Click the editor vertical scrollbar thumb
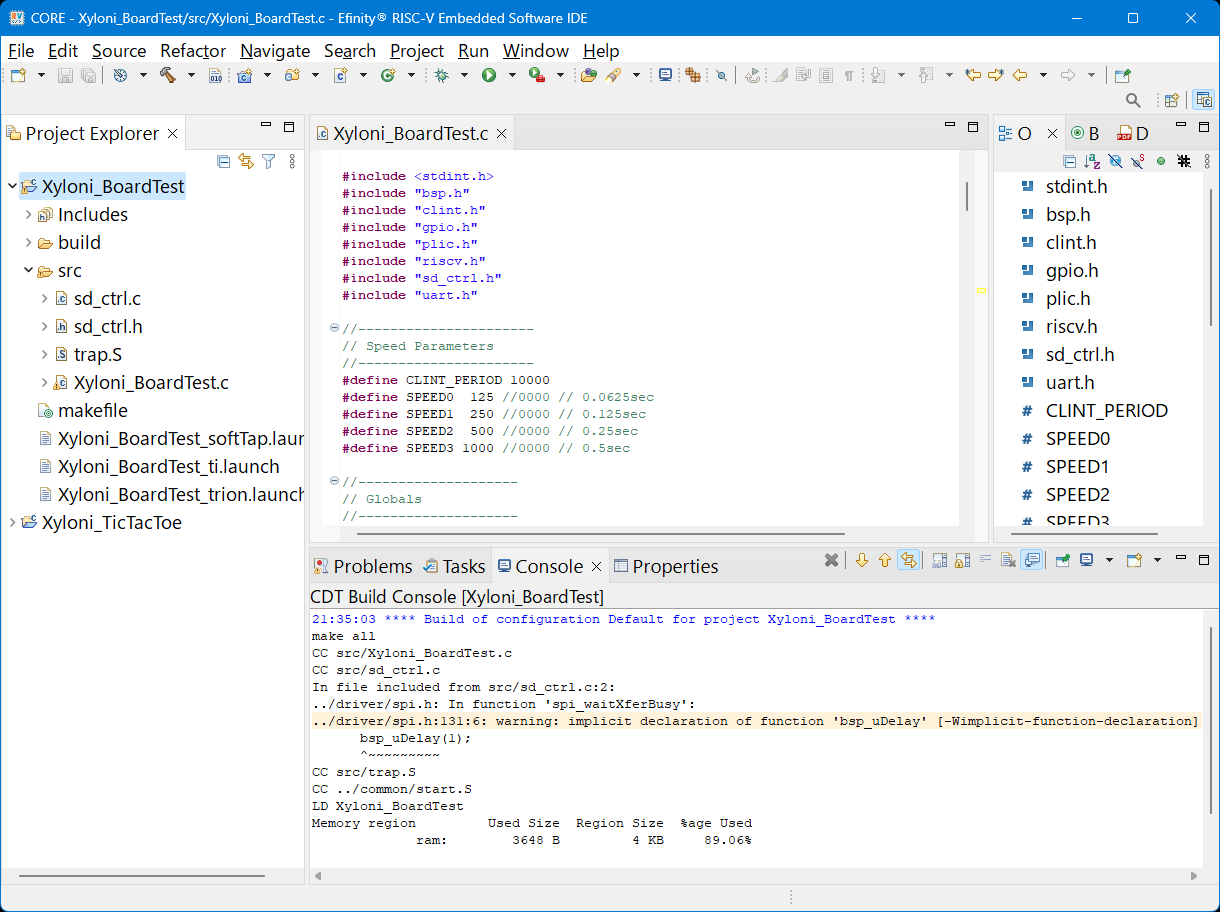Screen dimensions: 1220x912 pos(967,196)
